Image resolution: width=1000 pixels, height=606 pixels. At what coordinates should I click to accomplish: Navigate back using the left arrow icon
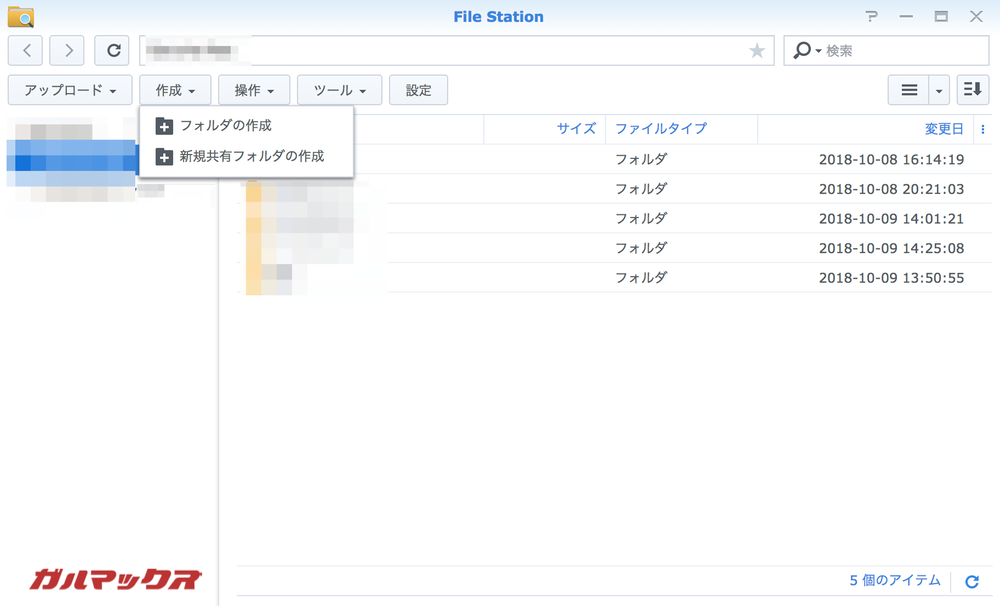point(25,50)
